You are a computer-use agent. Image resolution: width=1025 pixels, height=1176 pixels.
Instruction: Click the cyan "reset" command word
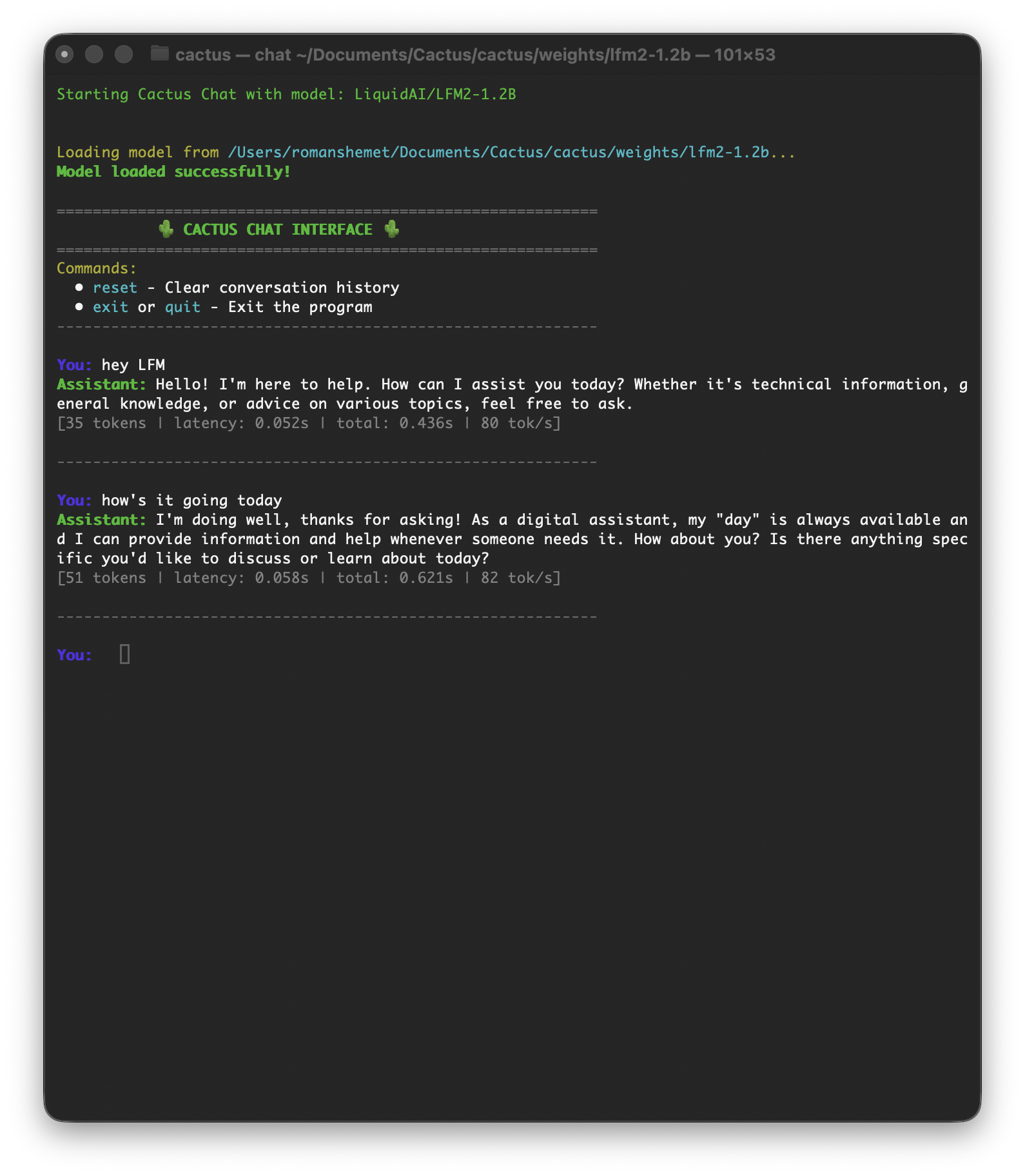pyautogui.click(x=115, y=288)
